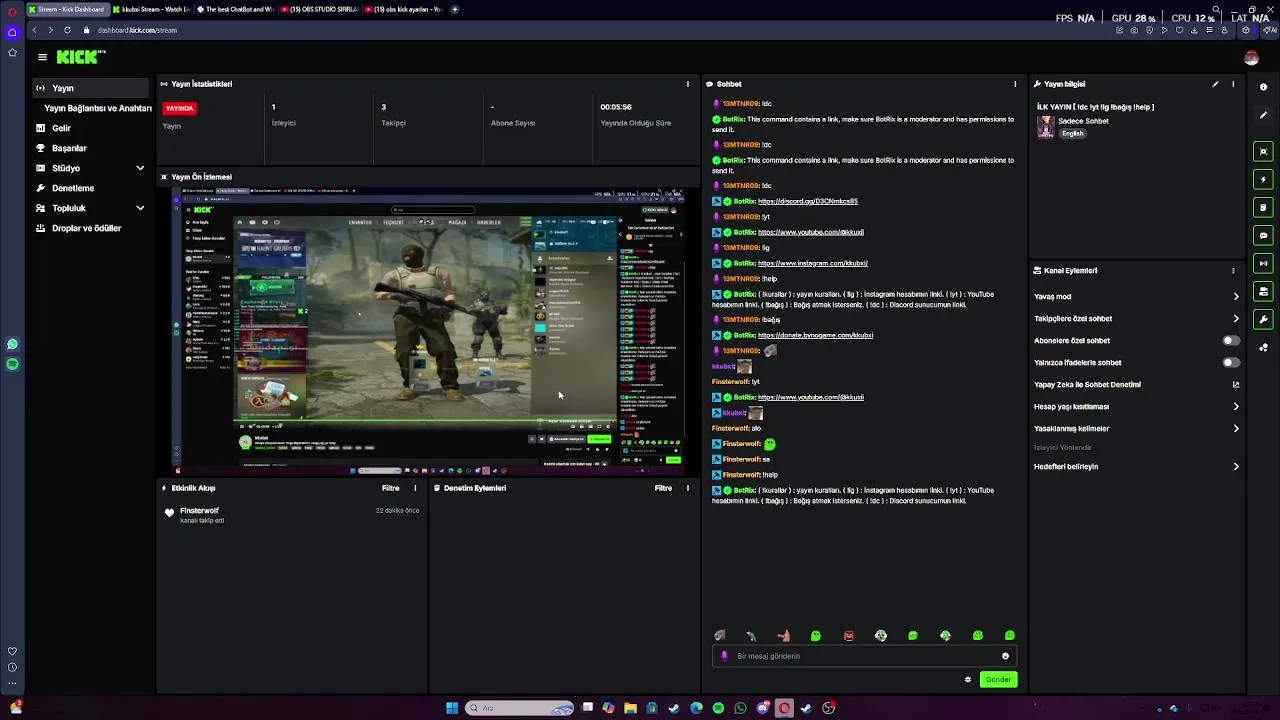Open Denetleme in the sidebar

tap(73, 188)
